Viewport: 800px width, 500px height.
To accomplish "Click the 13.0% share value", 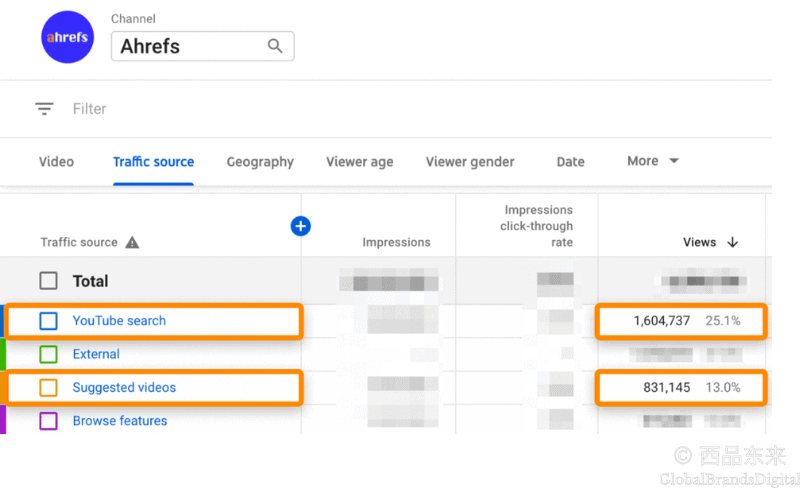I will tap(722, 388).
